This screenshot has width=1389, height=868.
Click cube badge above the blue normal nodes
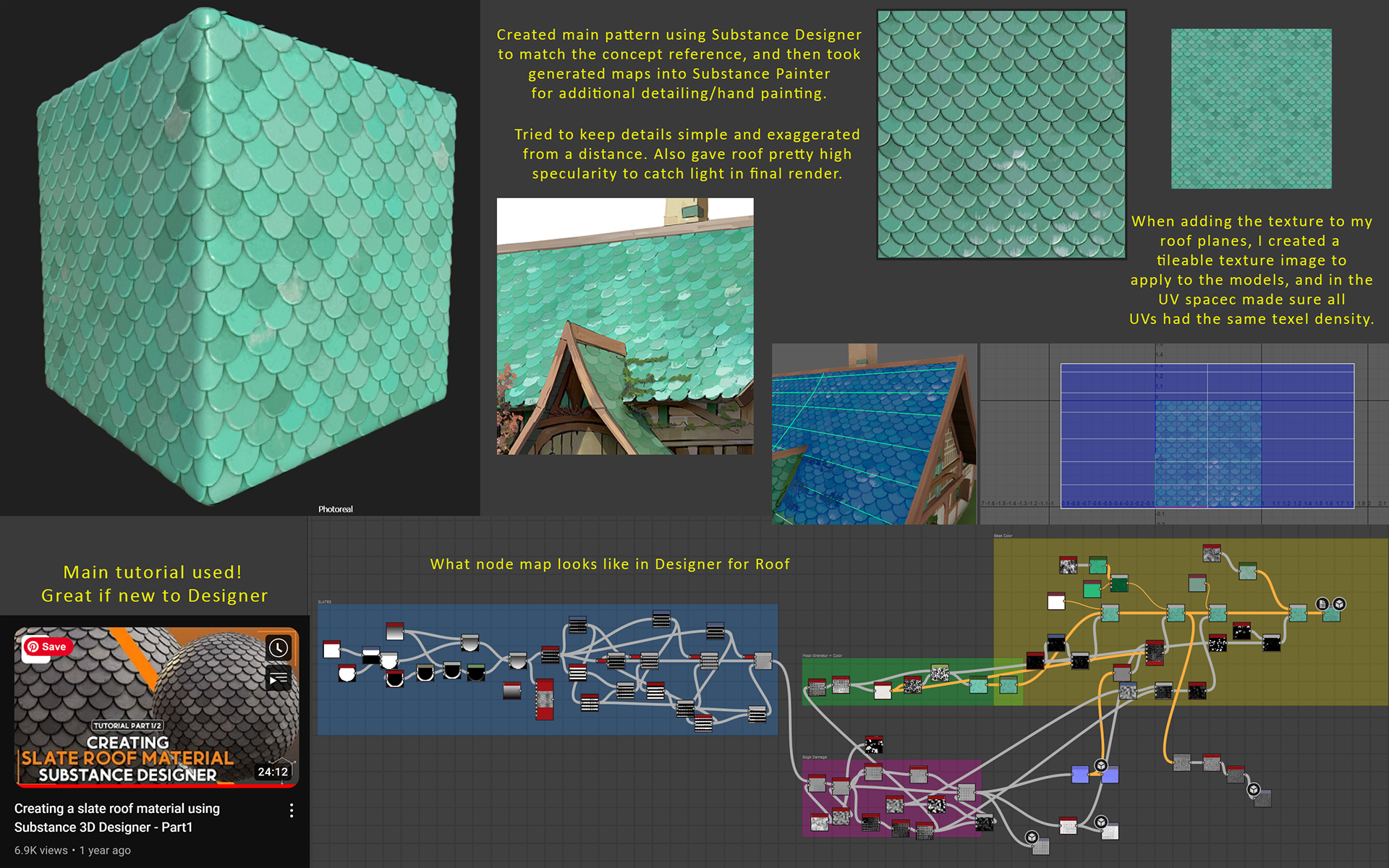(1101, 765)
